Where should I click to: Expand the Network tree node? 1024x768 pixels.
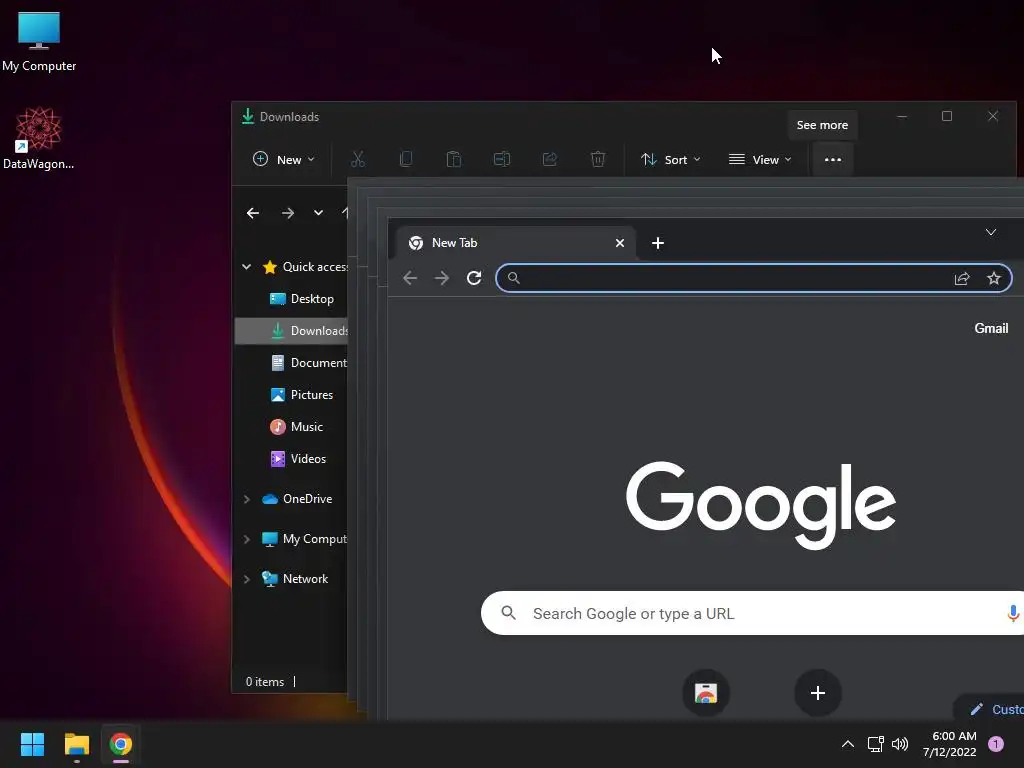(246, 579)
